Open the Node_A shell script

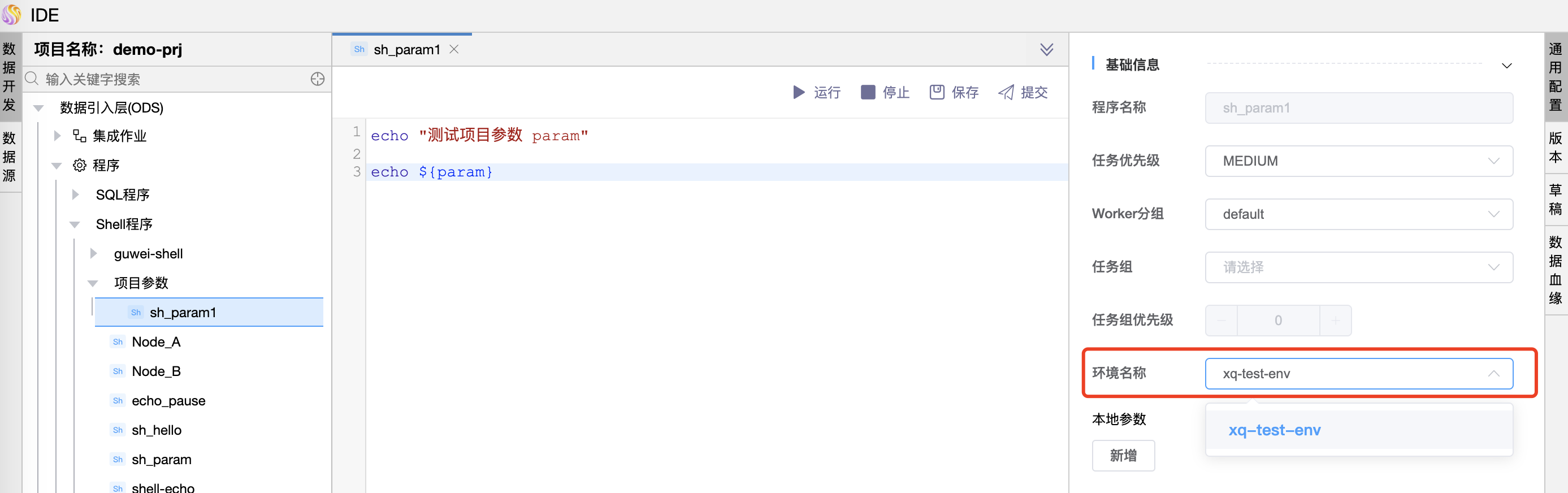156,342
